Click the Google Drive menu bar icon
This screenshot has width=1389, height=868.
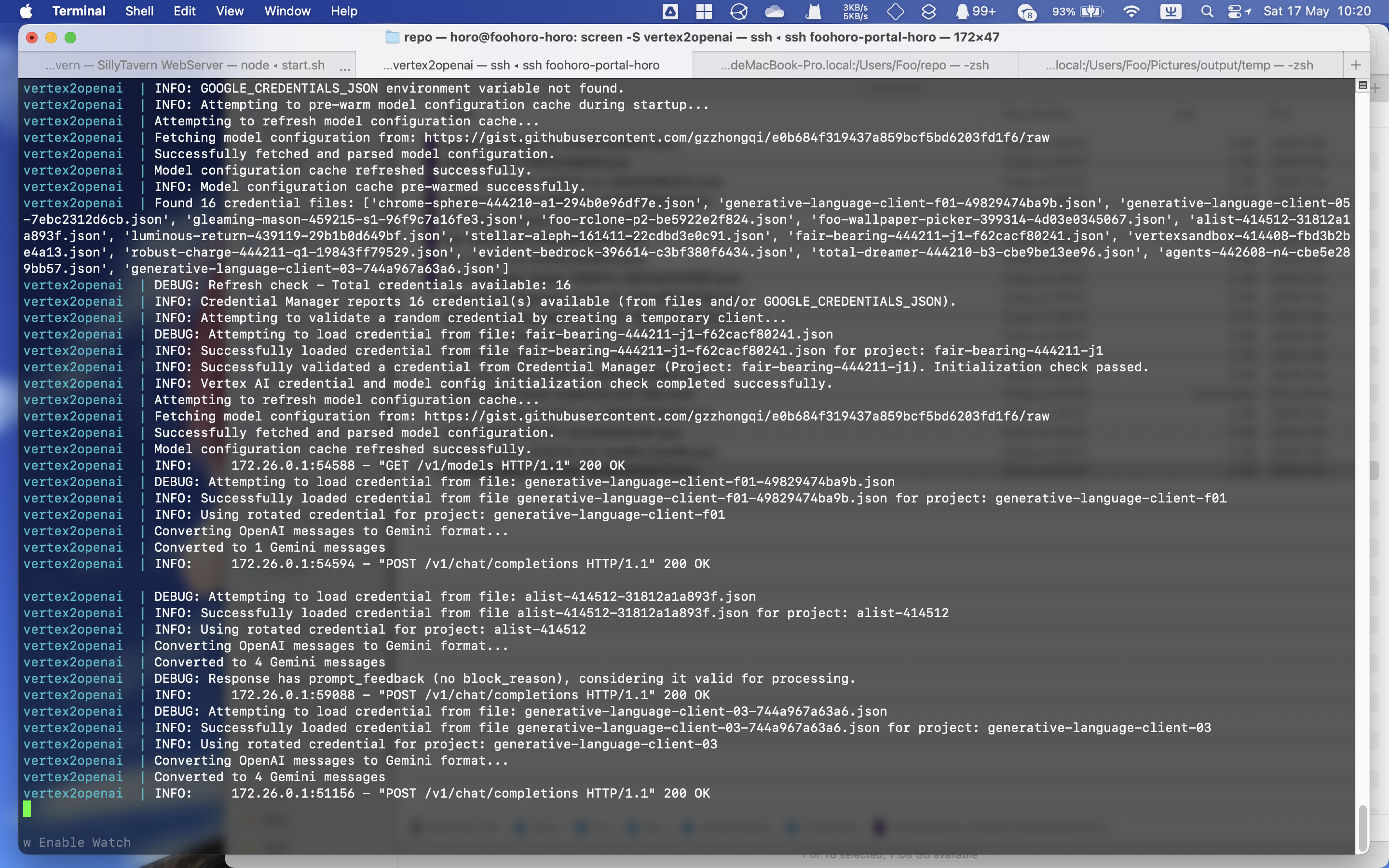click(670, 12)
